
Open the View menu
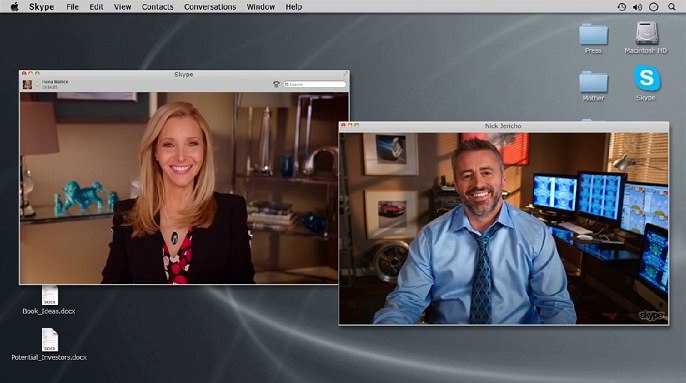pos(122,7)
